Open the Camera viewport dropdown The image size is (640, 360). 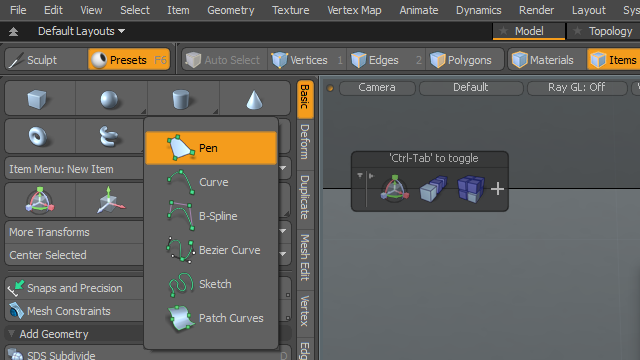[x=377, y=87]
